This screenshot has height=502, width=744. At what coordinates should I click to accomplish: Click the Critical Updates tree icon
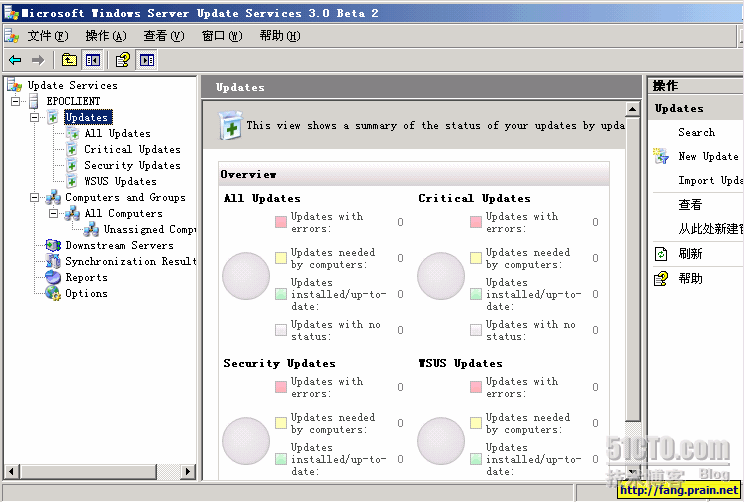click(x=72, y=149)
